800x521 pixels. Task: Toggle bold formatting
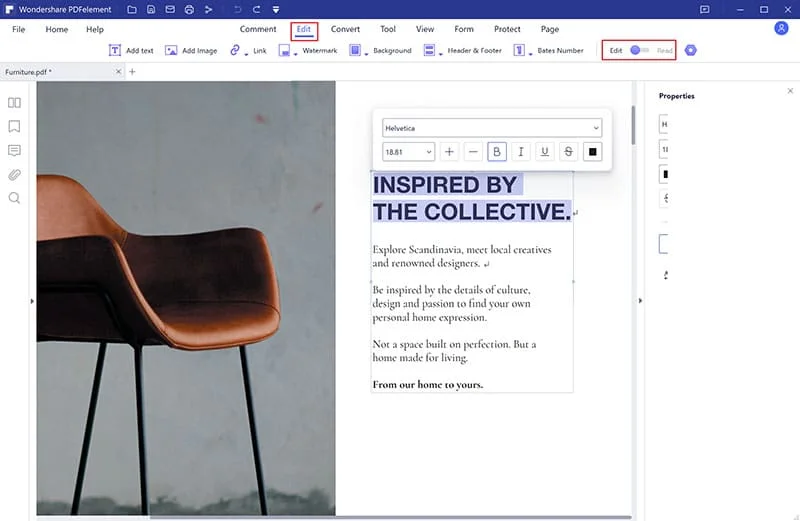coord(497,152)
